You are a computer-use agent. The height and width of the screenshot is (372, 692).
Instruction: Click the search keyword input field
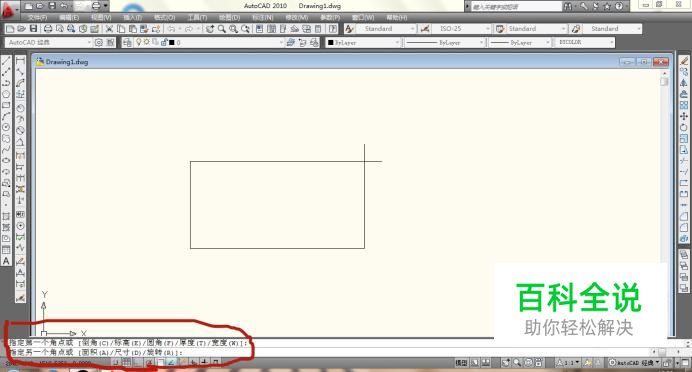pyautogui.click(x=516, y=7)
